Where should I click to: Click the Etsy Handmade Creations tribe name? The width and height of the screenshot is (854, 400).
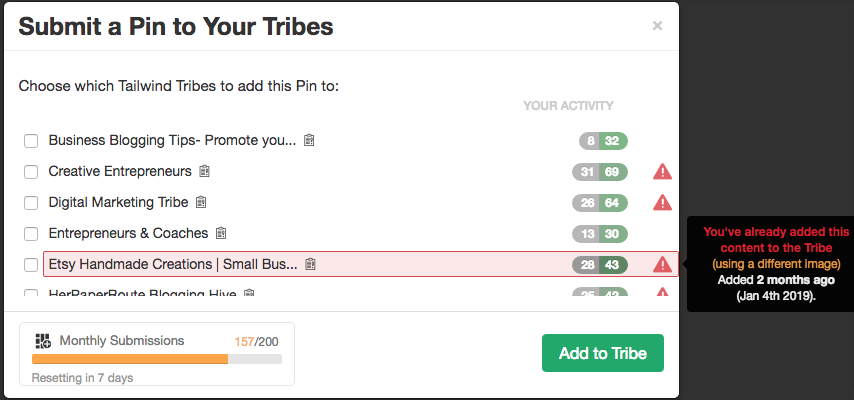173,264
